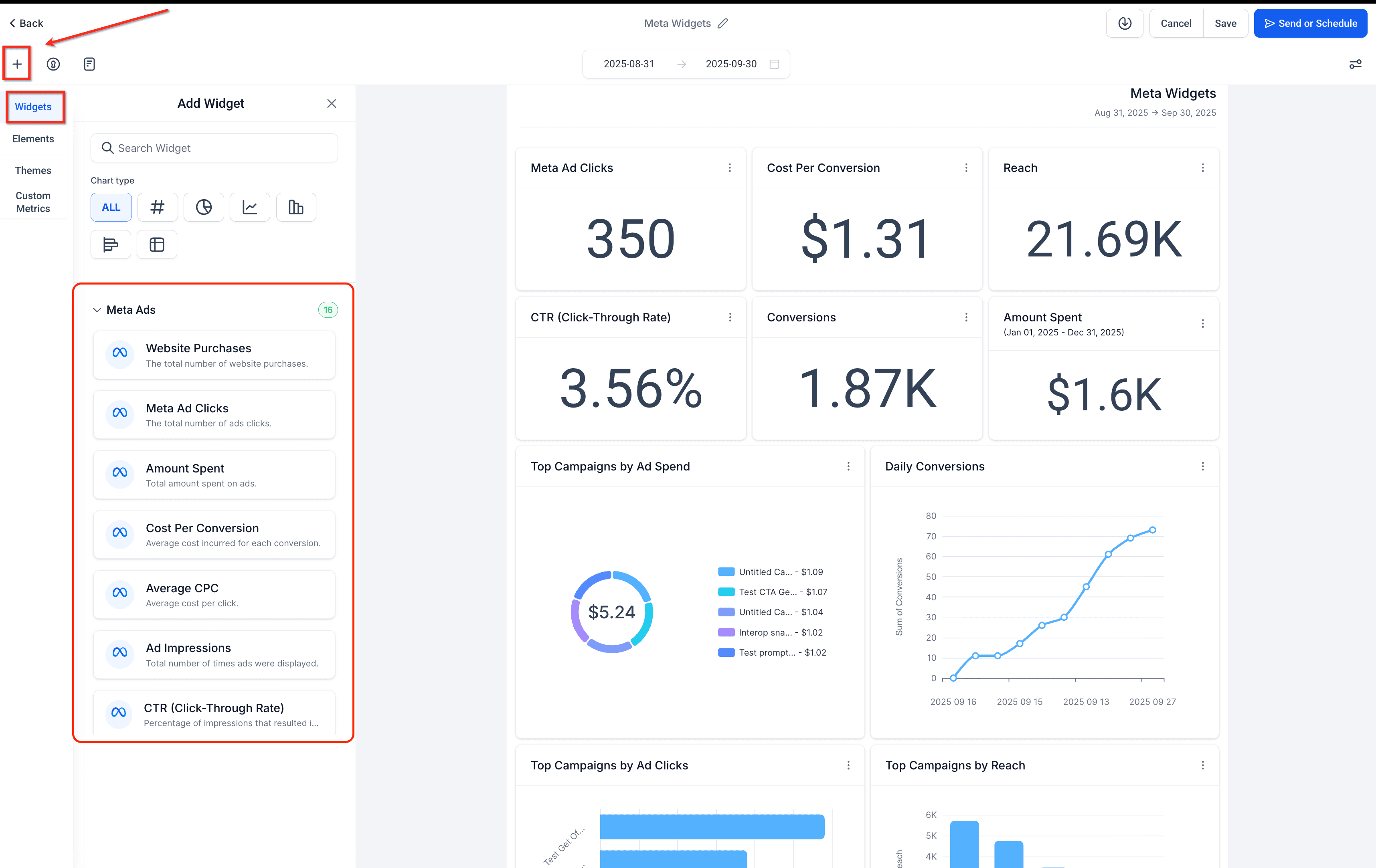The width and height of the screenshot is (1376, 868).
Task: Select the pie chart type filter
Action: tap(204, 207)
